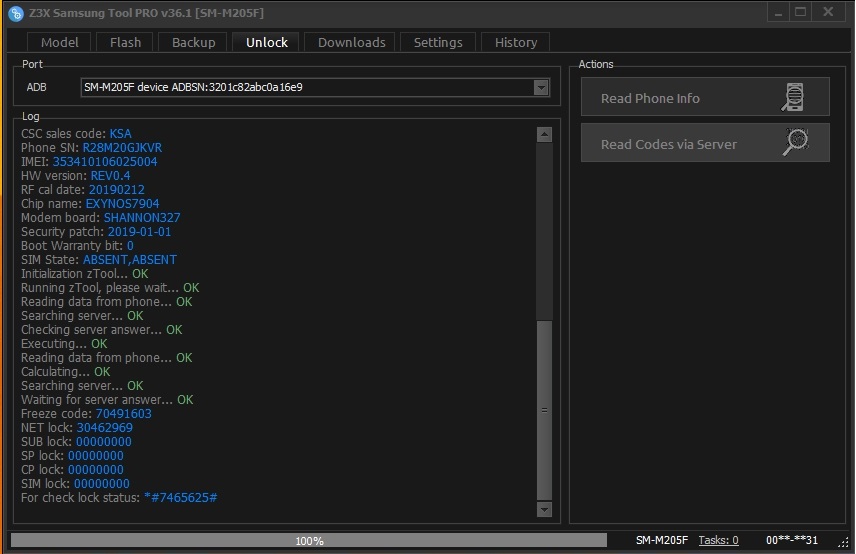The height and width of the screenshot is (554, 856).
Task: Open the Tasks: 0 link
Action: pyautogui.click(x=718, y=540)
